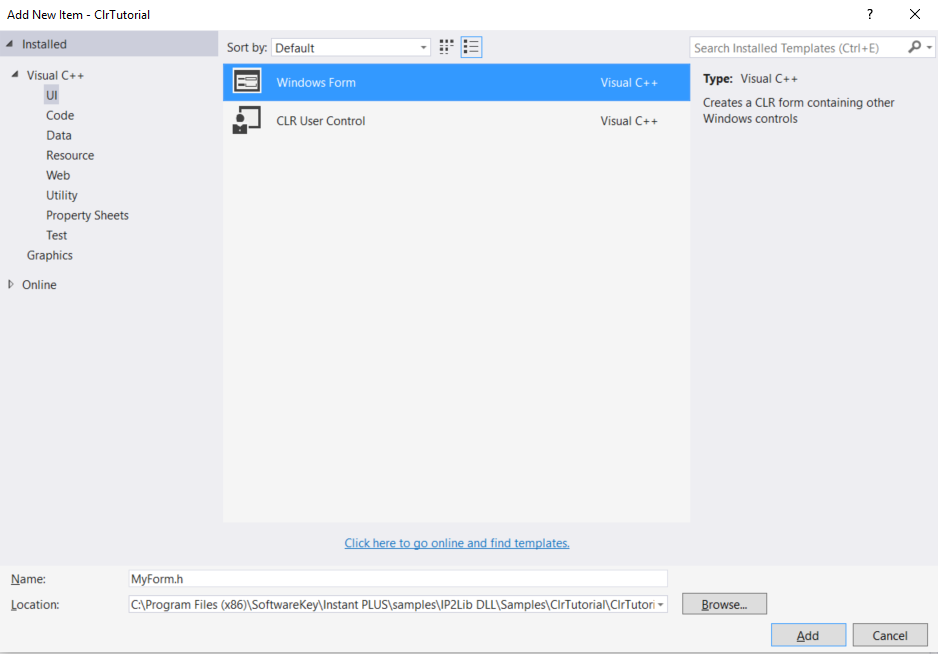Screen dimensions: 938x654
Task: Collapse the Visual C++ tree node
Action: click(x=16, y=75)
